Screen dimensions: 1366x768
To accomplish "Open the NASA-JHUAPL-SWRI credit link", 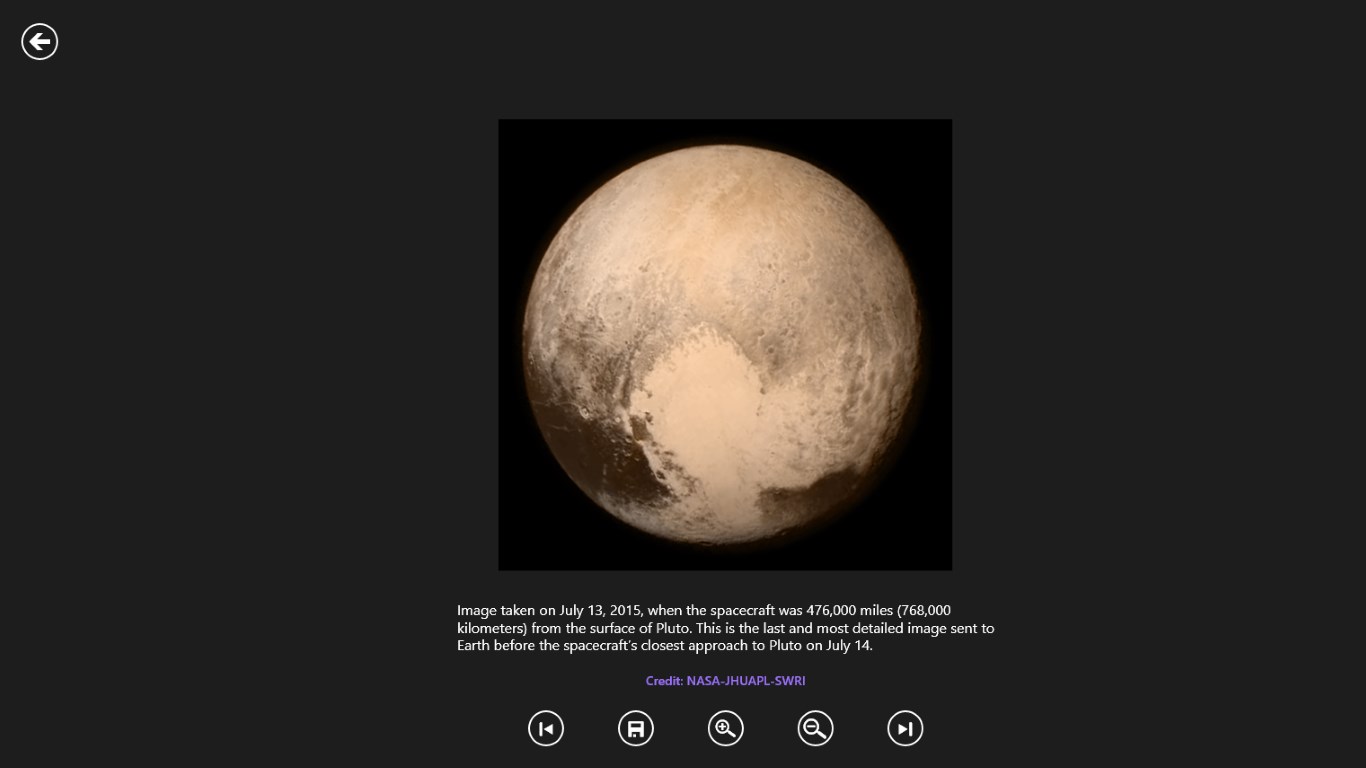I will click(726, 681).
